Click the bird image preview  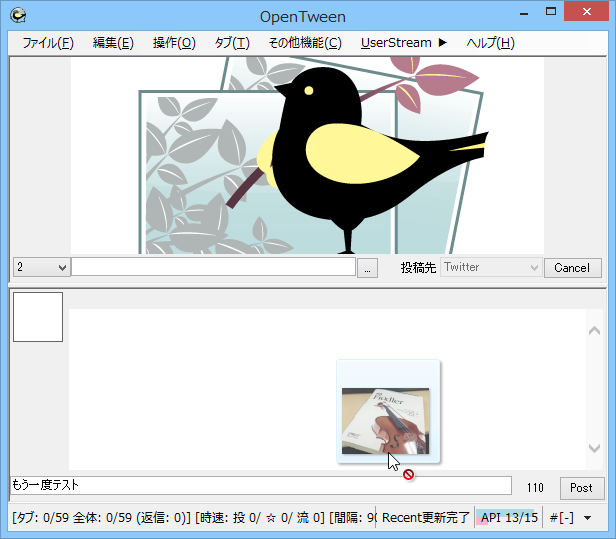(x=307, y=156)
